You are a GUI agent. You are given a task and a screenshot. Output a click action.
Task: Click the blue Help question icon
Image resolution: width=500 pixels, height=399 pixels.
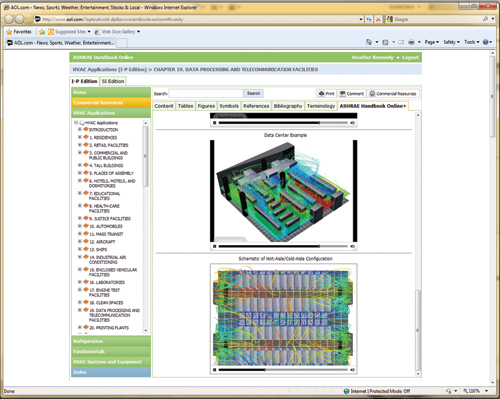(x=486, y=42)
